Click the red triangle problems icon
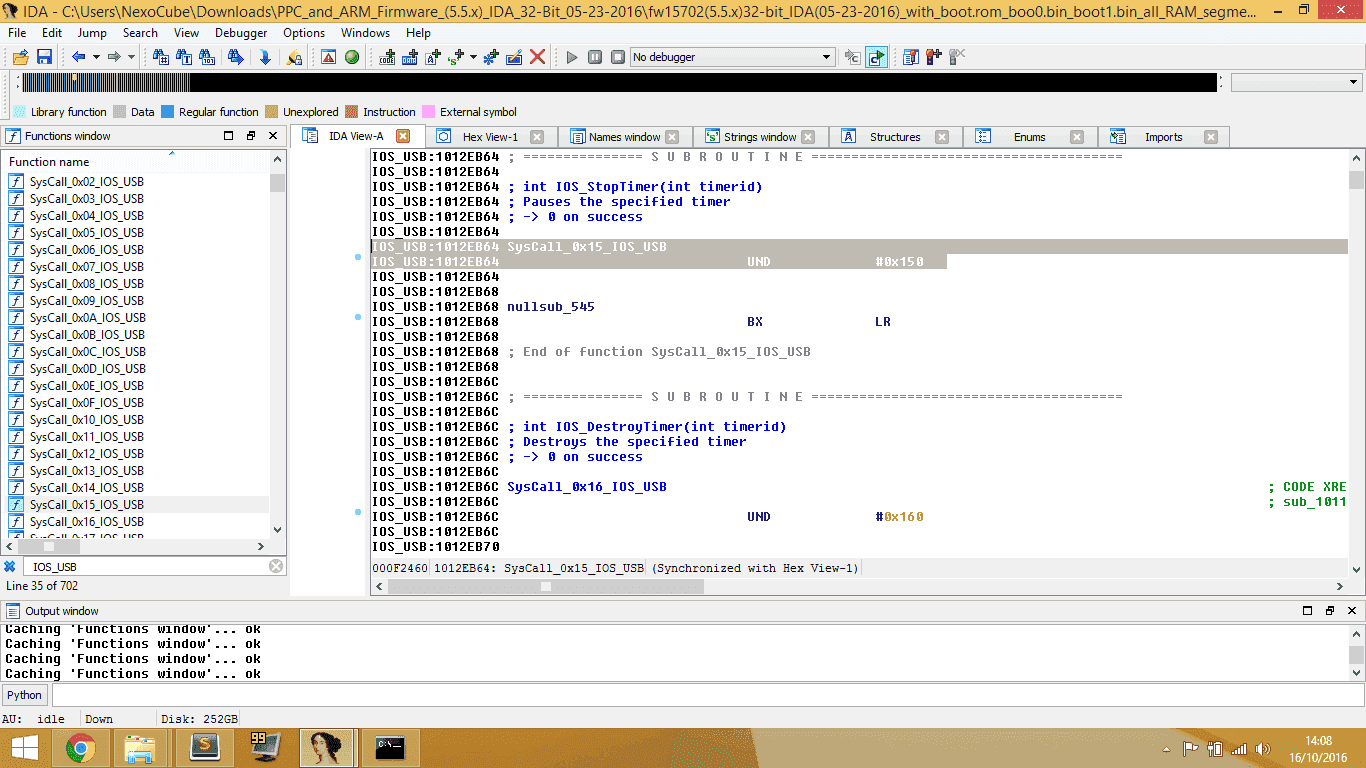The height and width of the screenshot is (768, 1366). coord(328,57)
